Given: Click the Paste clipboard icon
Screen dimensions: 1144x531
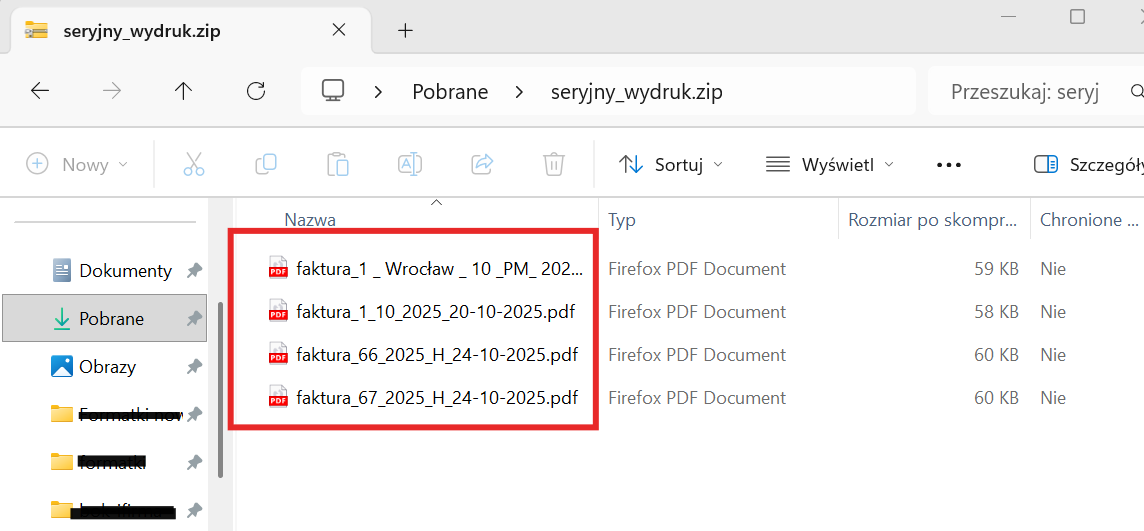Looking at the screenshot, I should point(338,164).
